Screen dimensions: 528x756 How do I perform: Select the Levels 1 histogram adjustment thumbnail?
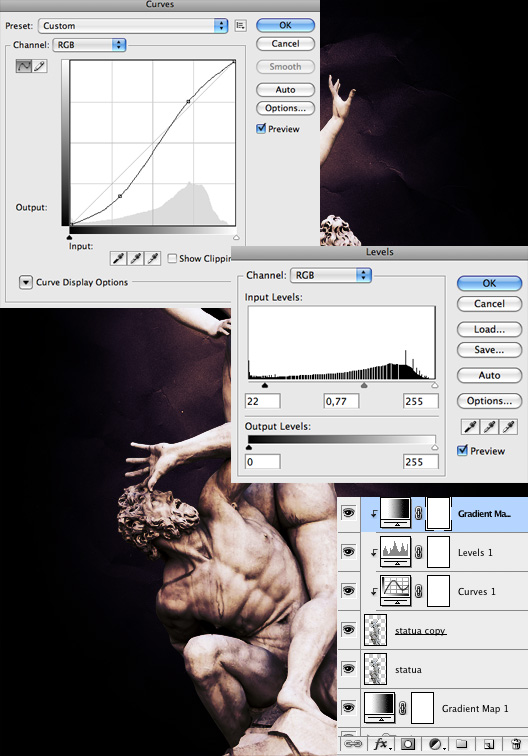pyautogui.click(x=396, y=552)
